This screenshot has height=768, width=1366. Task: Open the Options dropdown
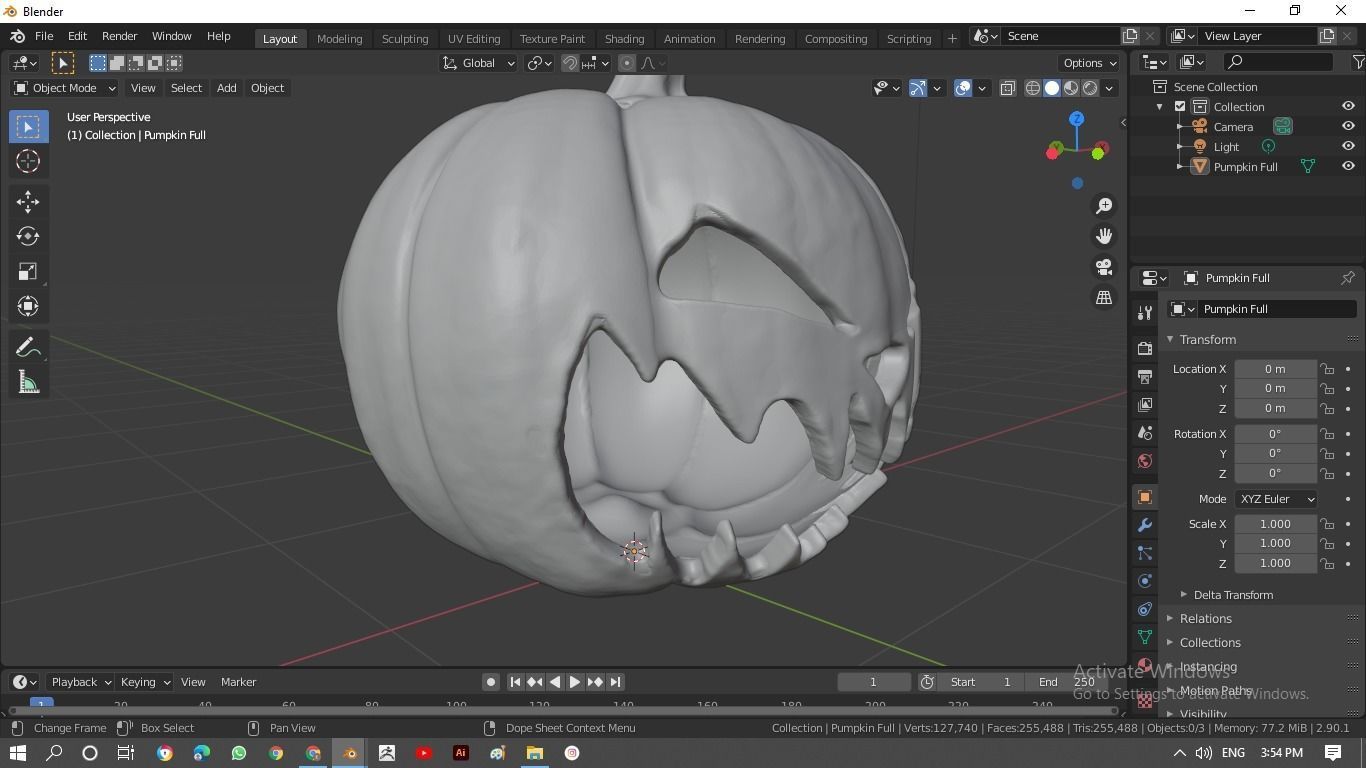tap(1090, 63)
